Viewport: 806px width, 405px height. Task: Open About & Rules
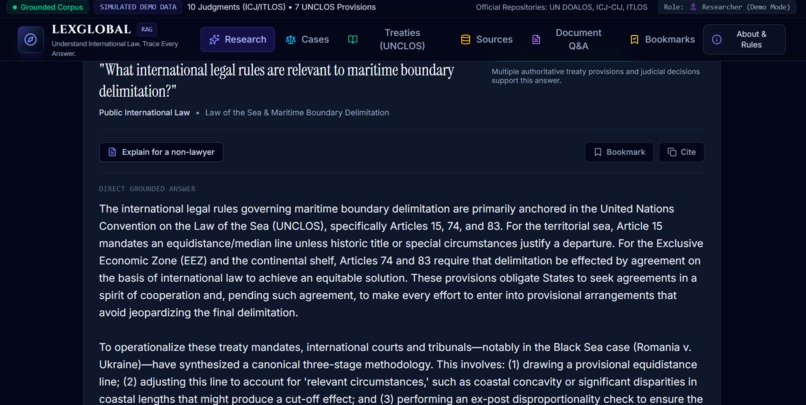744,40
